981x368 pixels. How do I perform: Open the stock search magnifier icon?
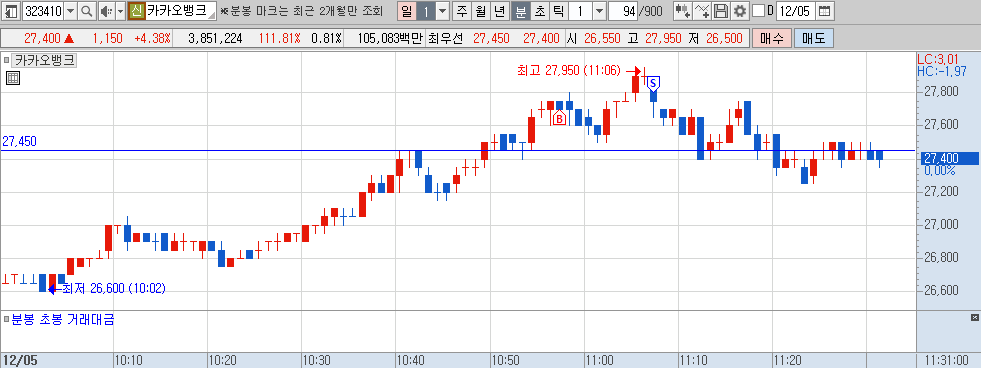(x=87, y=11)
